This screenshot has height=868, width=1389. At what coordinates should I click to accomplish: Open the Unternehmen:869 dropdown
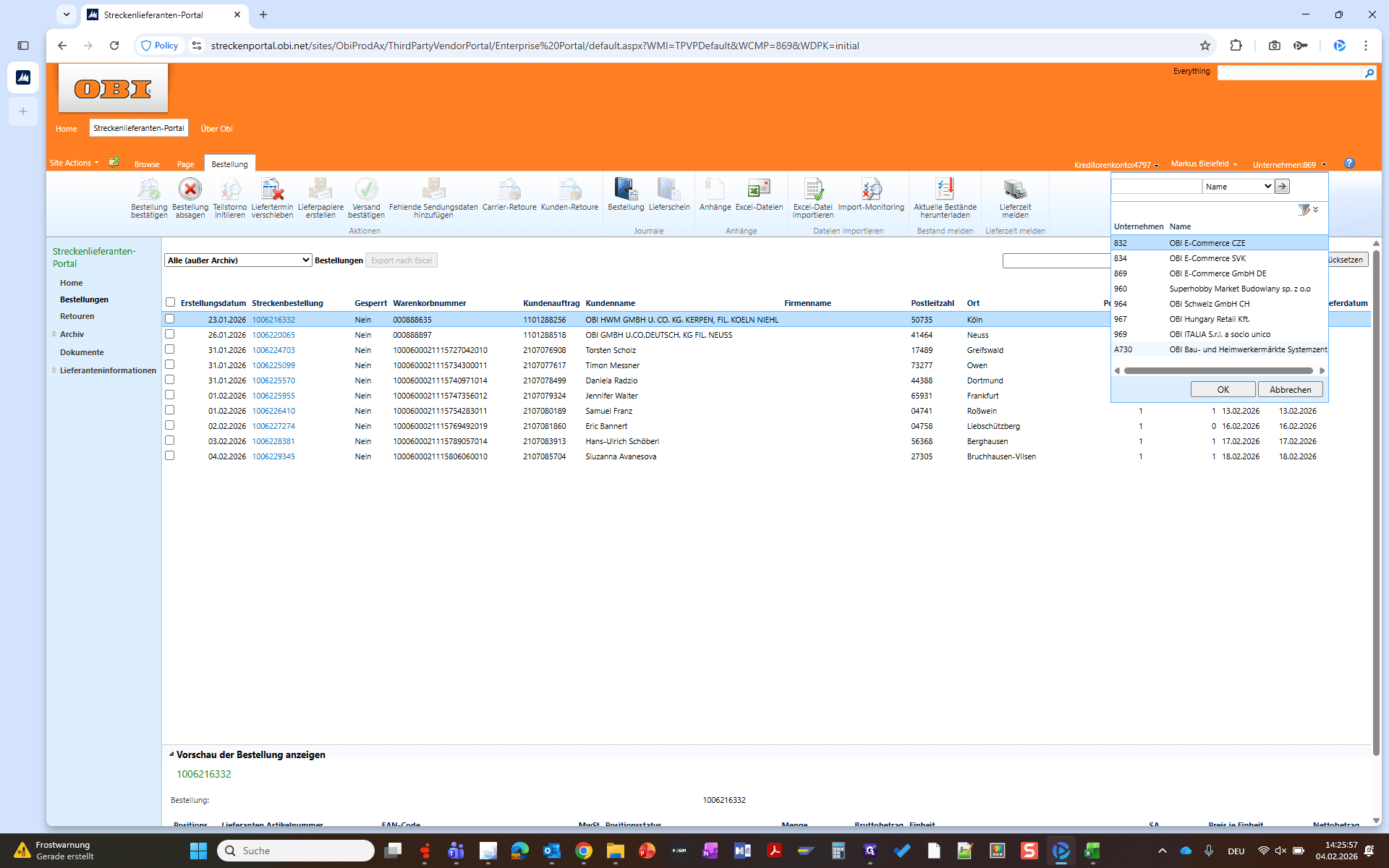[x=1289, y=165]
